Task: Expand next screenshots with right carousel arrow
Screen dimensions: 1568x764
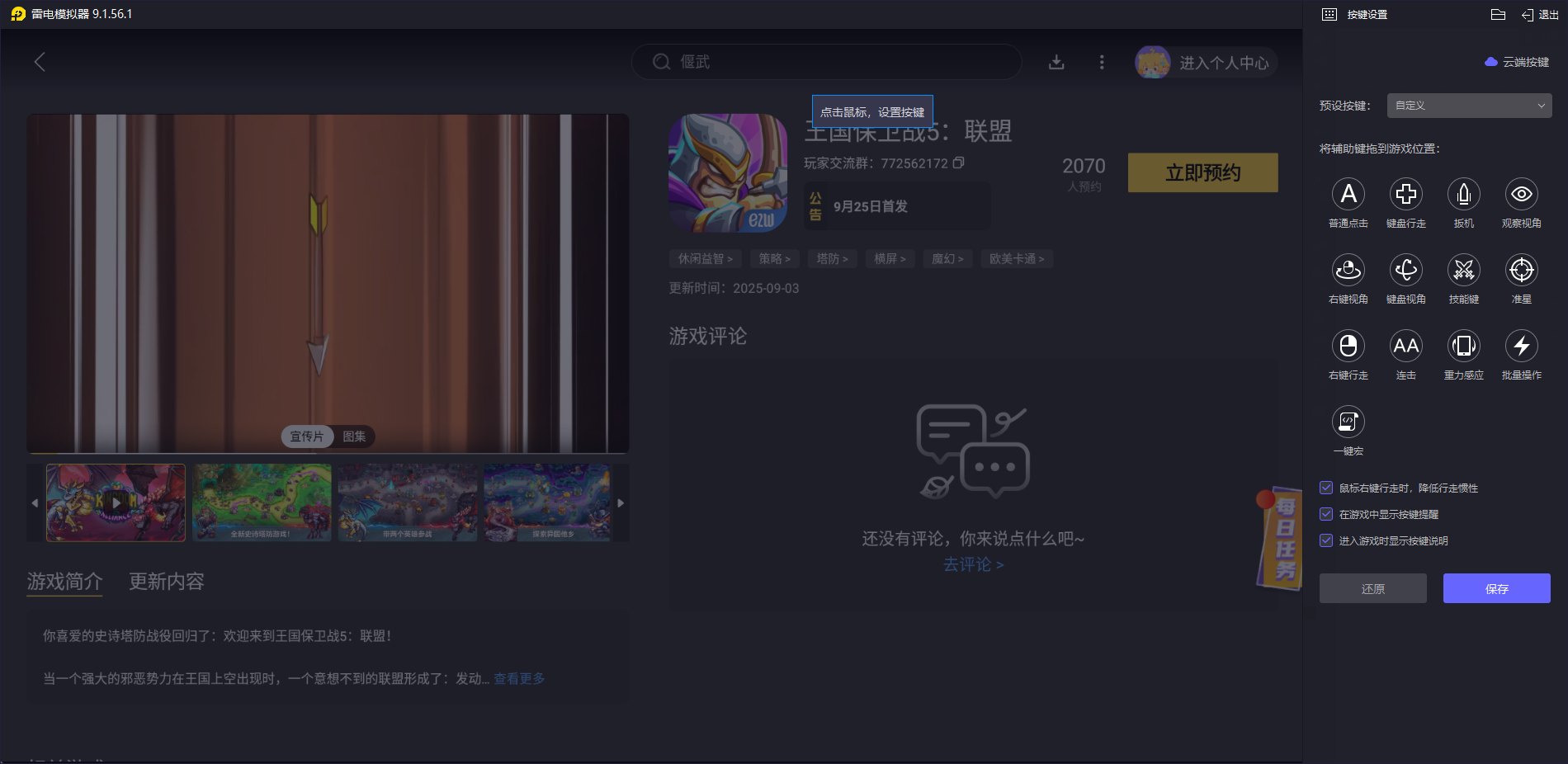Action: [621, 502]
